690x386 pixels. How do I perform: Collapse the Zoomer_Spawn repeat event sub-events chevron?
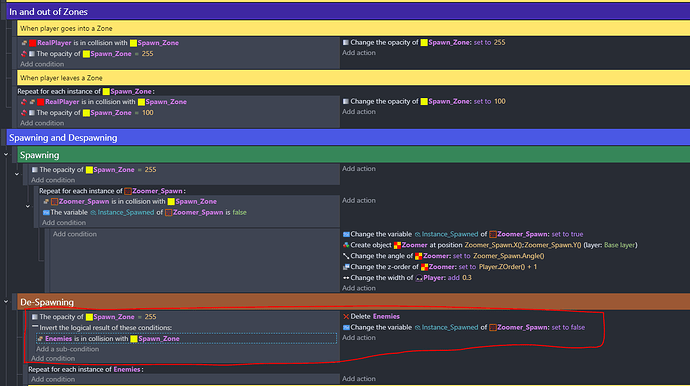pyautogui.click(x=27, y=206)
